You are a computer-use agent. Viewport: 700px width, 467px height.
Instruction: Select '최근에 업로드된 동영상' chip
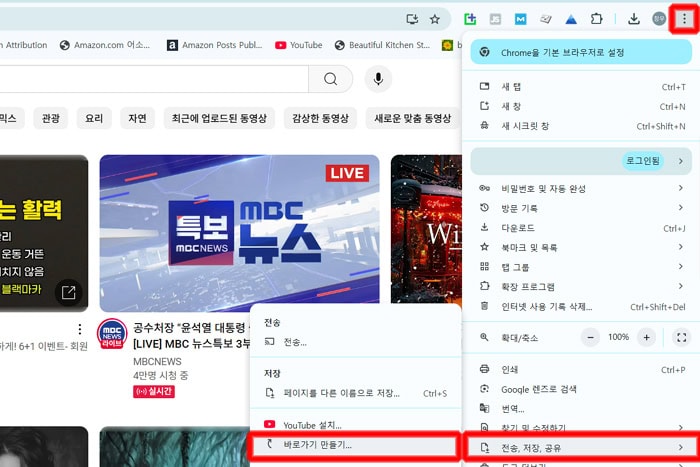219,118
